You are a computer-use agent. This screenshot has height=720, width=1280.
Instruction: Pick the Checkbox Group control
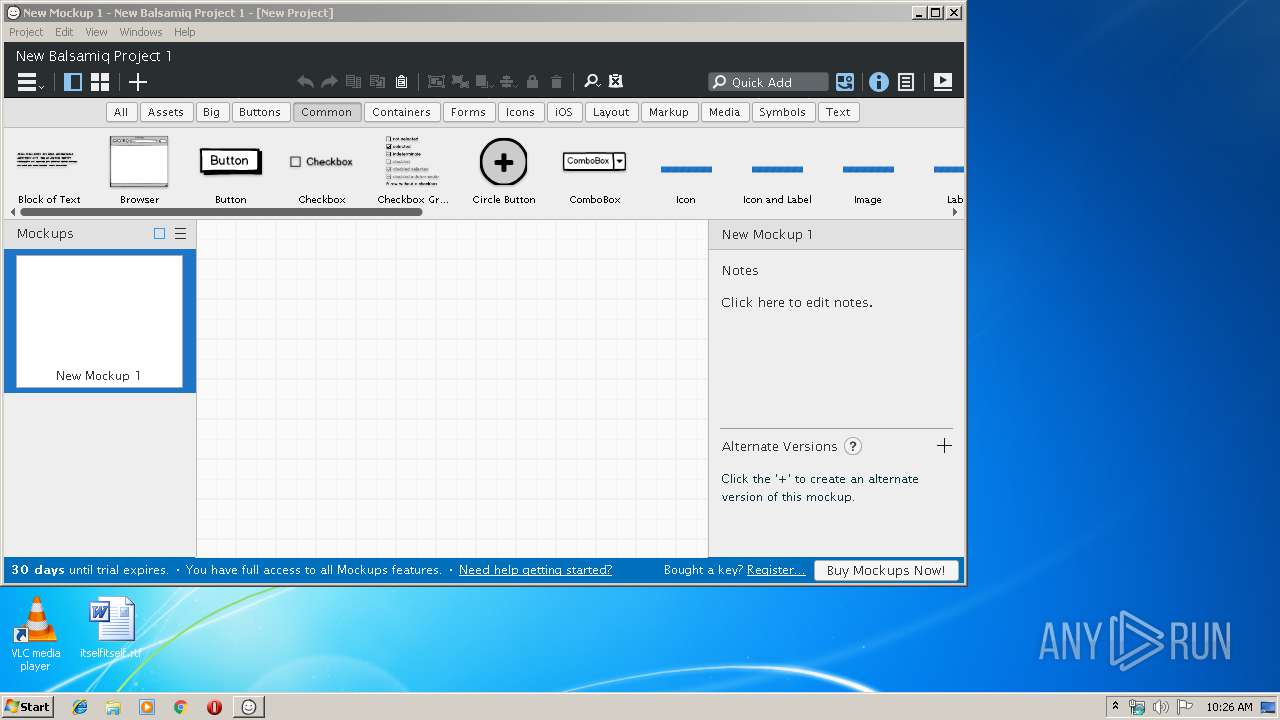[413, 169]
